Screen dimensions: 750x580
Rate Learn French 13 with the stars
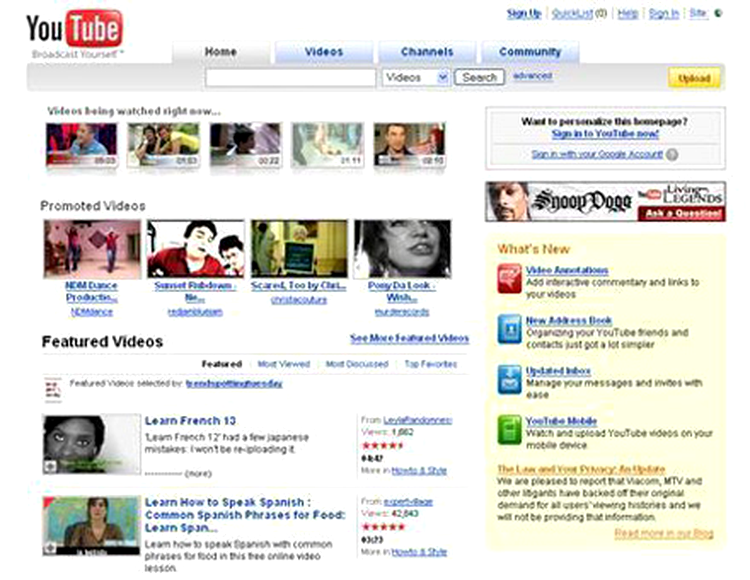(383, 446)
